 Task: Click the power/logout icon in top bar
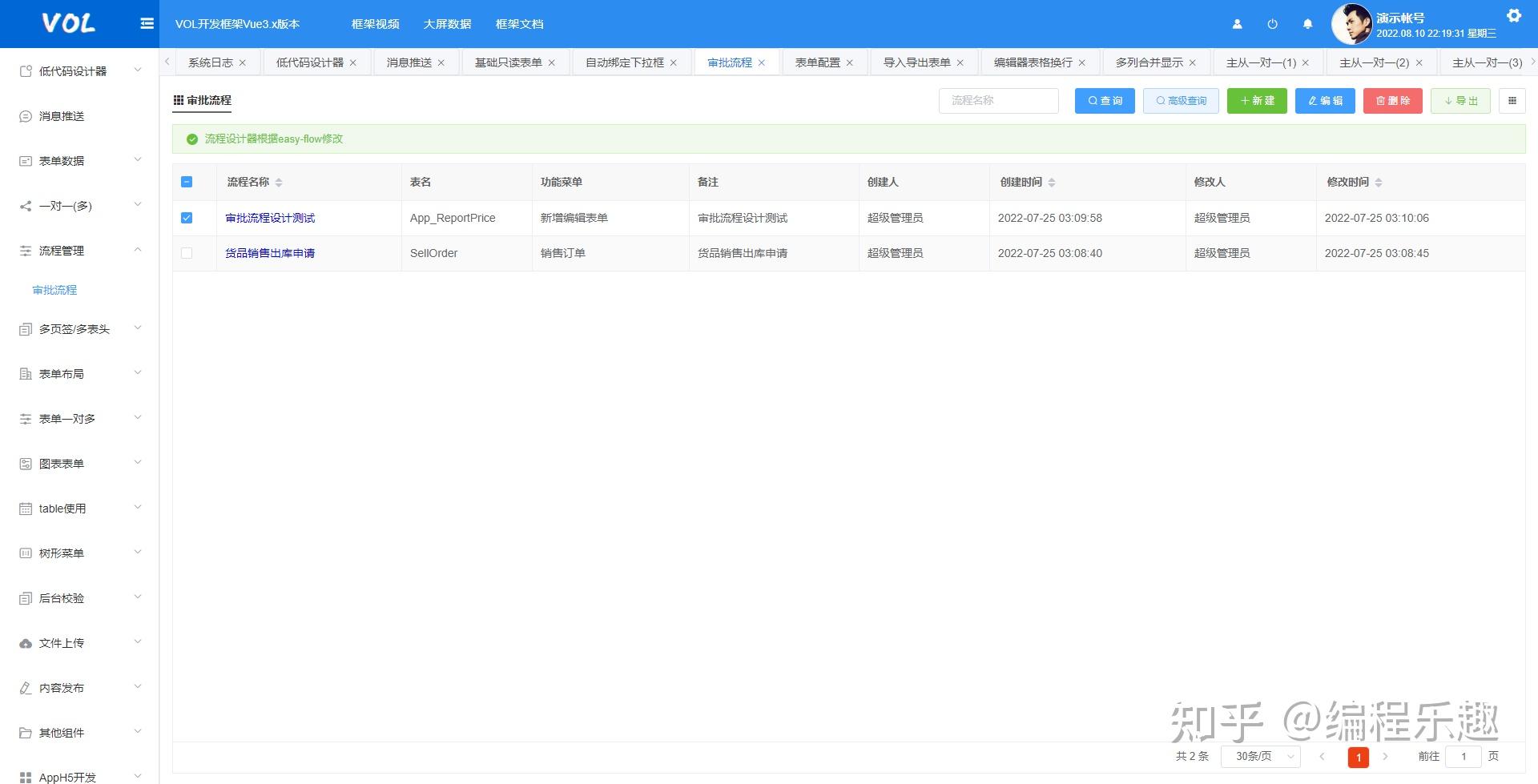(1272, 24)
